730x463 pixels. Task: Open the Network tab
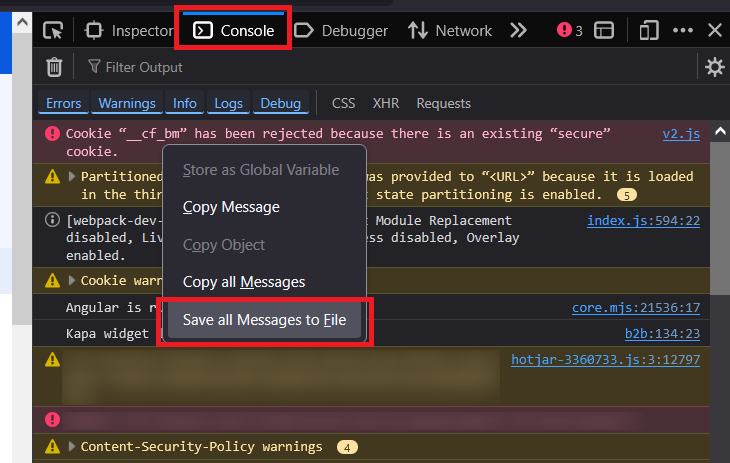point(450,31)
